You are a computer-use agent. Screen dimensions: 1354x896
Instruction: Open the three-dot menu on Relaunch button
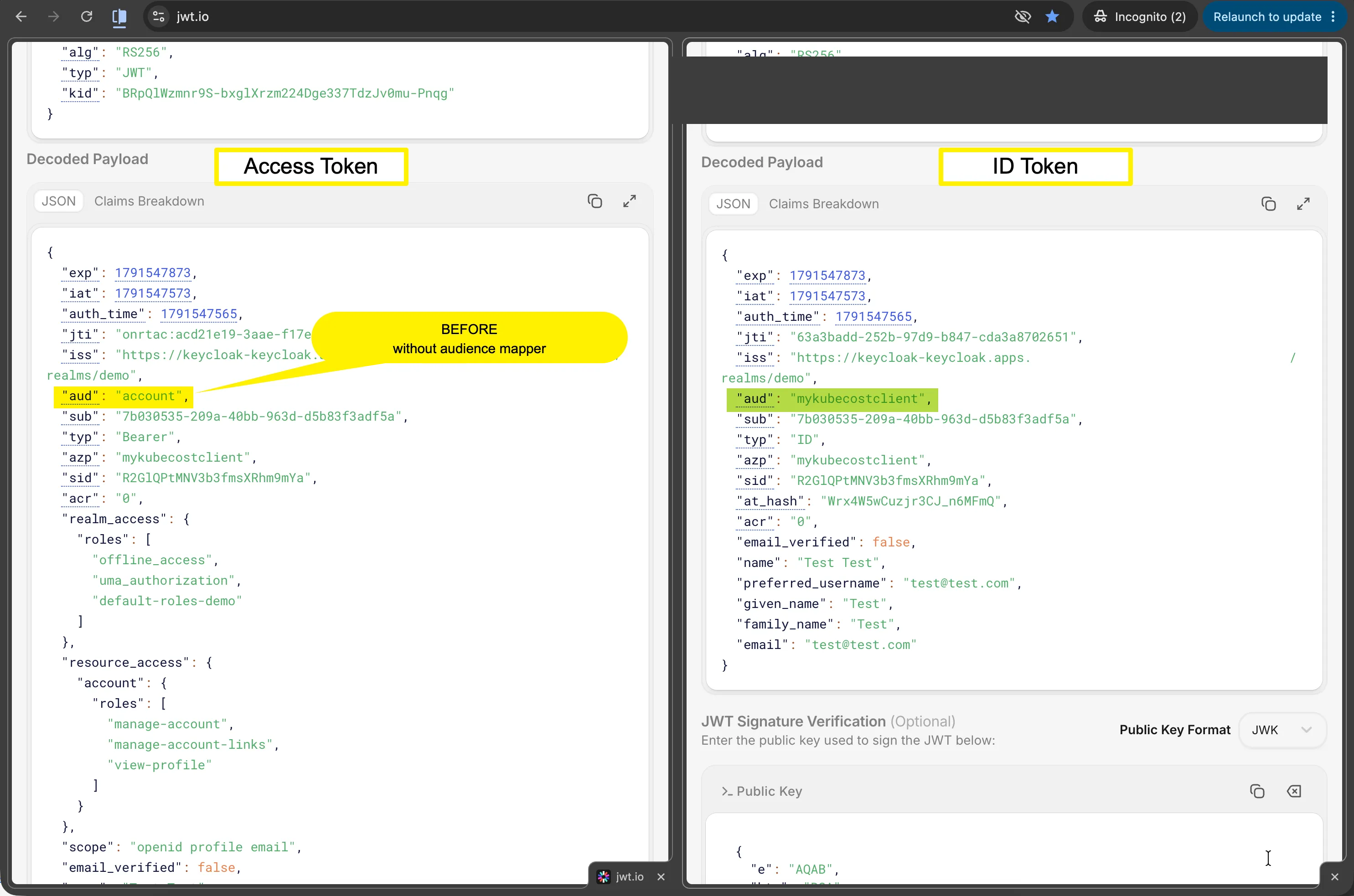click(1333, 16)
